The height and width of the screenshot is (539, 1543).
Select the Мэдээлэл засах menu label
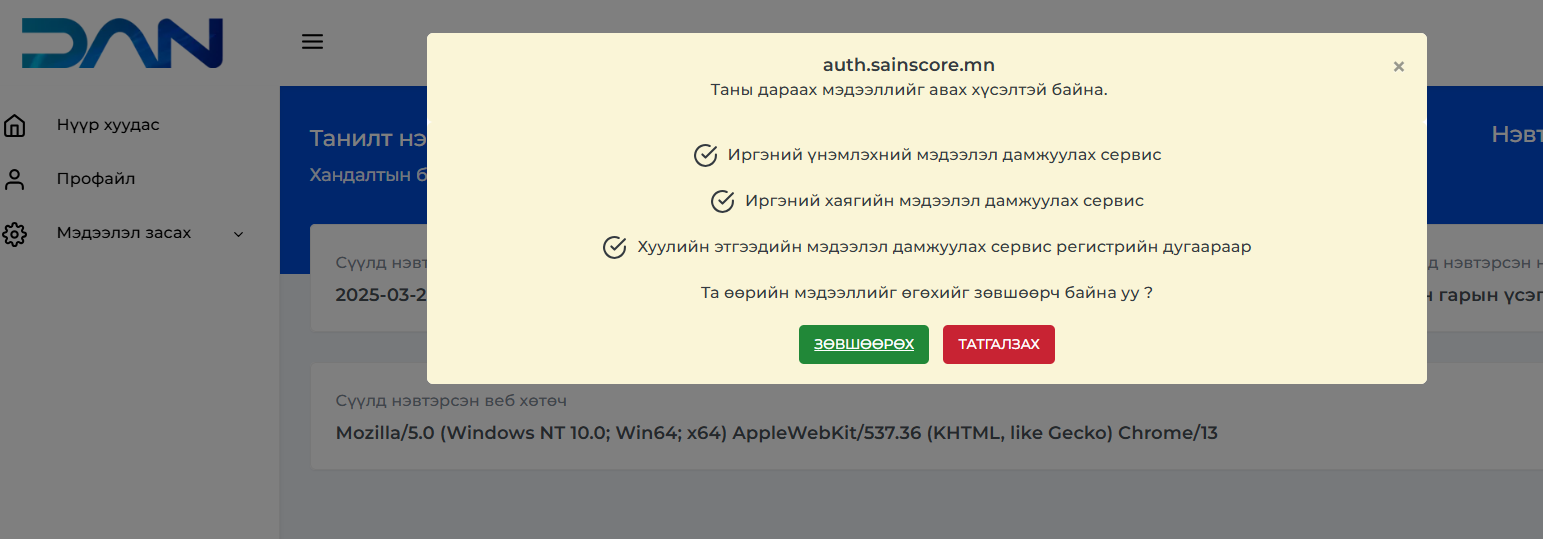[x=124, y=233]
